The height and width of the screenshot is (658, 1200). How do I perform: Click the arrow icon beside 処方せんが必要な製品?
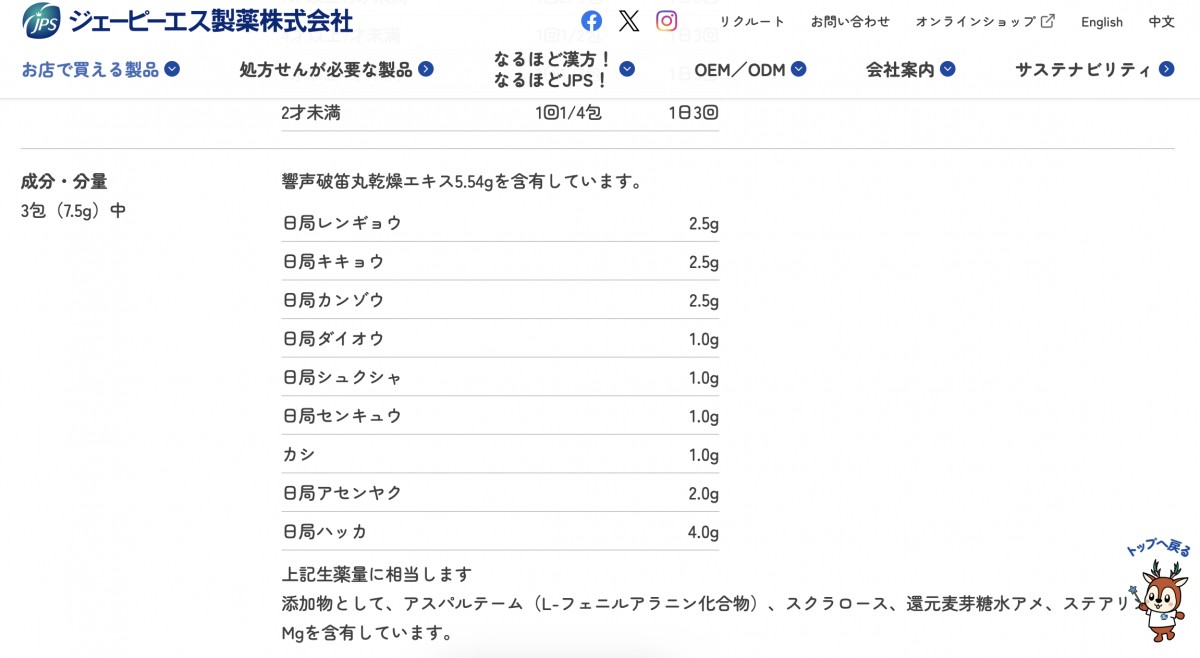pos(424,70)
